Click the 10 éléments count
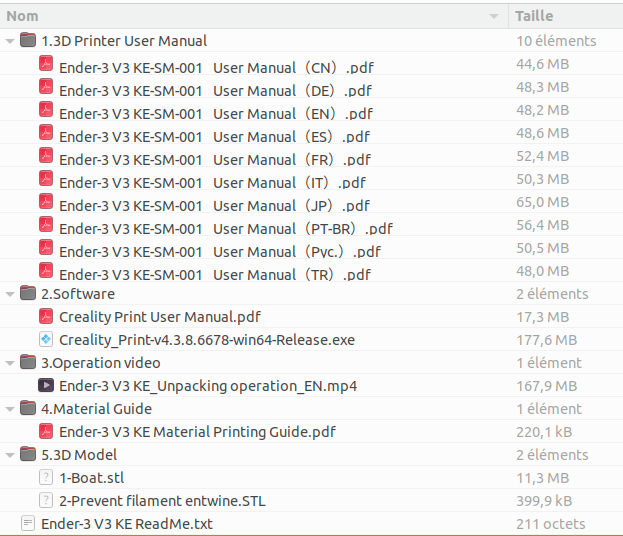This screenshot has height=536, width=623. tap(556, 41)
